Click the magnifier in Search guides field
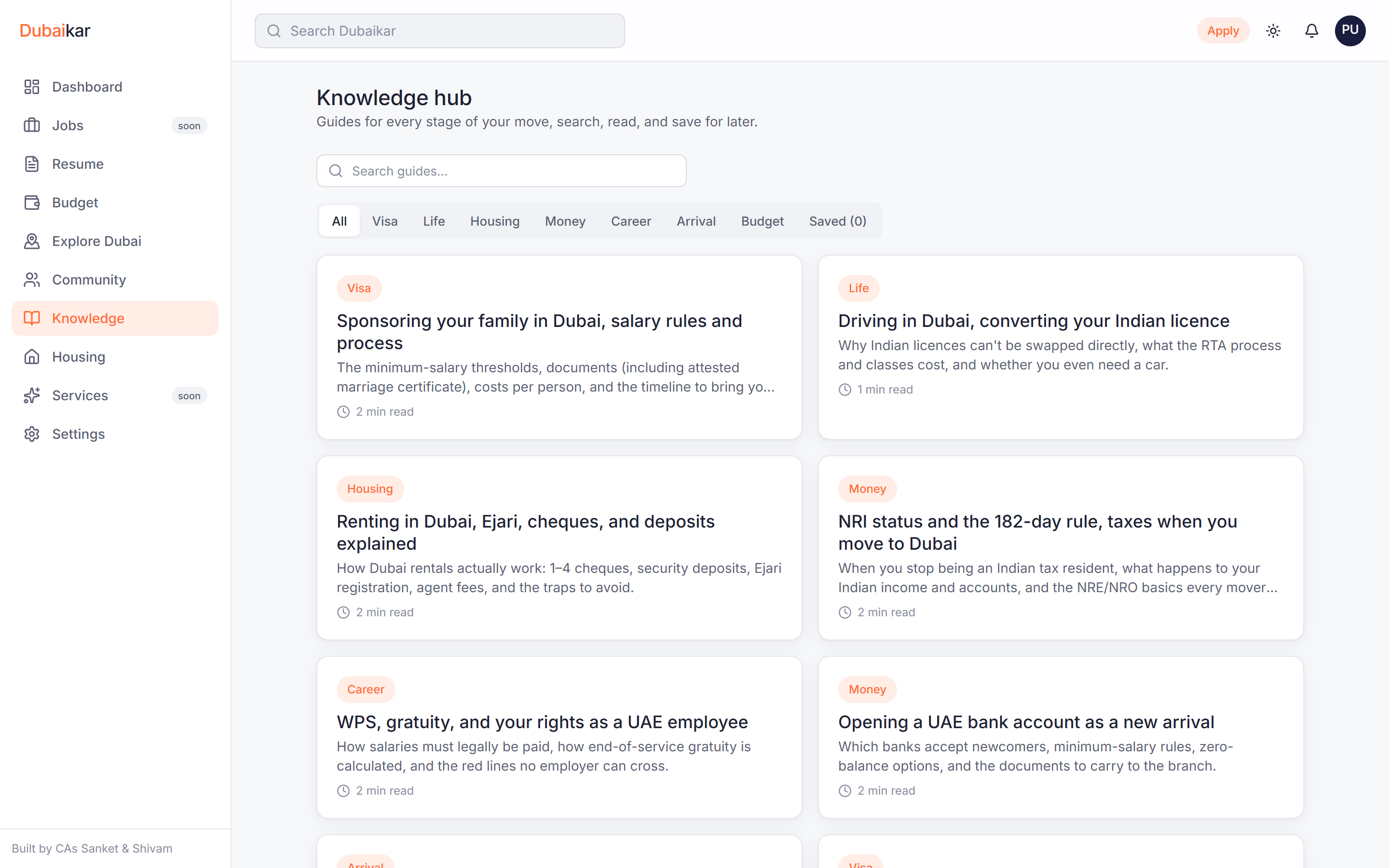The width and height of the screenshot is (1389, 868). (x=336, y=171)
